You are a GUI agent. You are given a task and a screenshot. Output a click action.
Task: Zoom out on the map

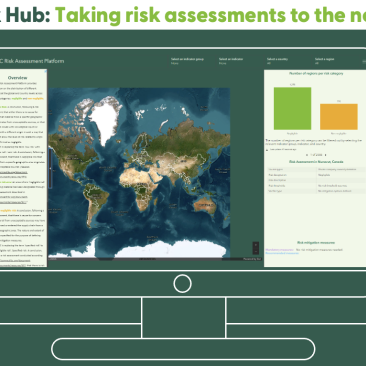coord(256,252)
